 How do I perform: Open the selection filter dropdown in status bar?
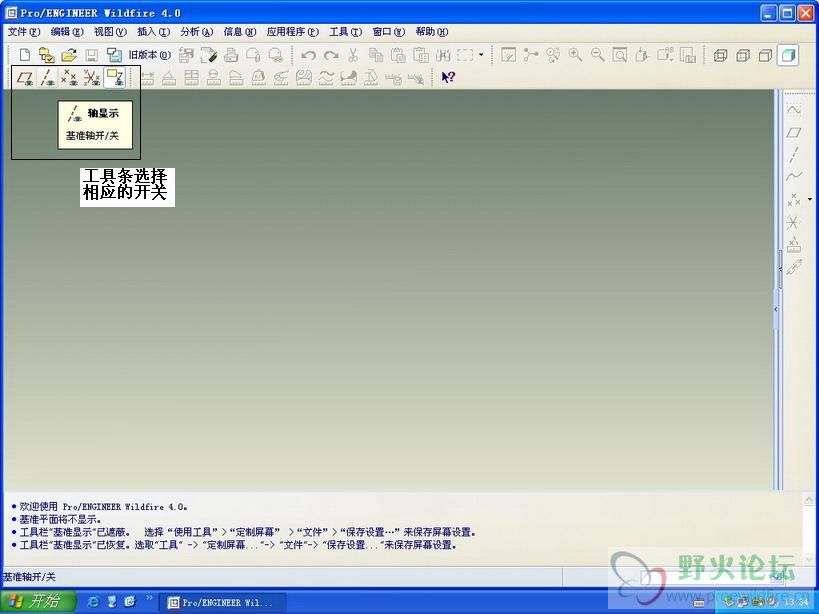point(778,576)
